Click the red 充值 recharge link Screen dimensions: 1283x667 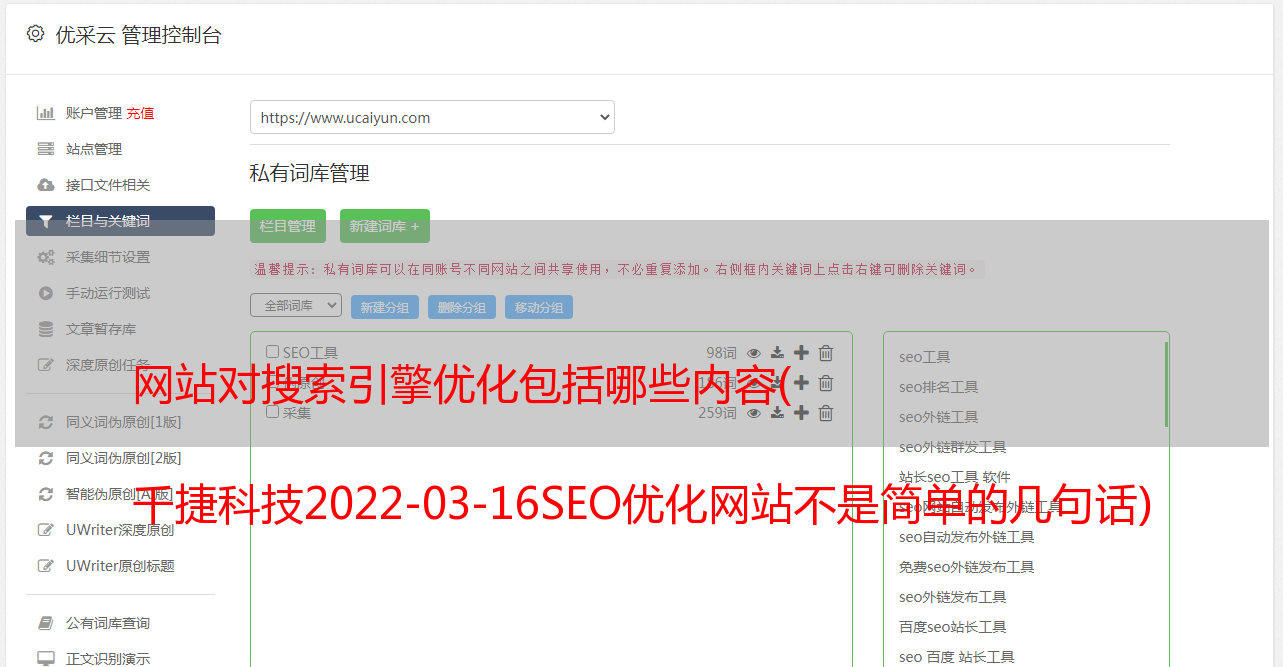click(140, 113)
